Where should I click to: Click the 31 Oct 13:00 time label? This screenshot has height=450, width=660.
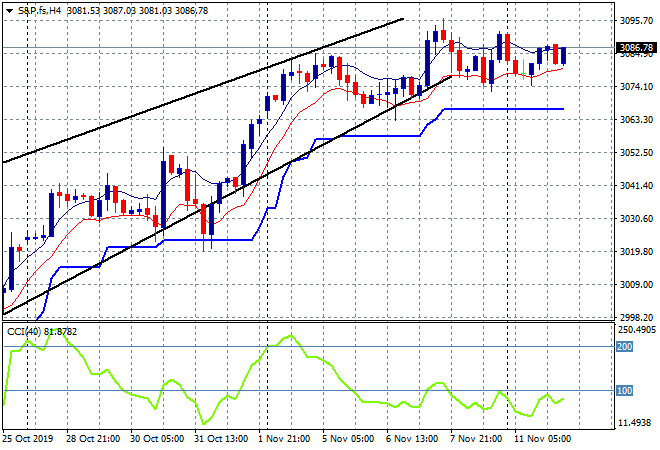(221, 439)
